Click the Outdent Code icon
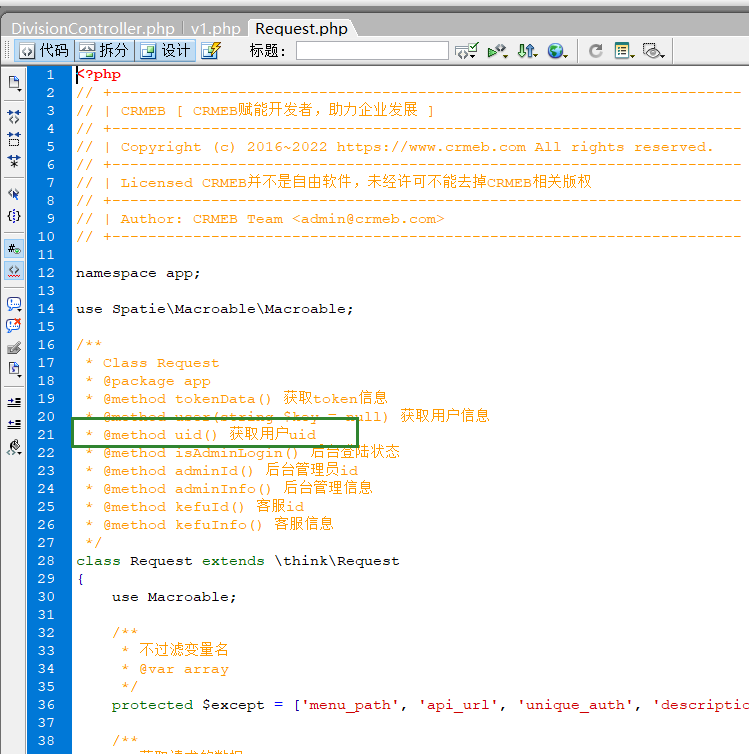The width and height of the screenshot is (749, 754). pos(14,424)
